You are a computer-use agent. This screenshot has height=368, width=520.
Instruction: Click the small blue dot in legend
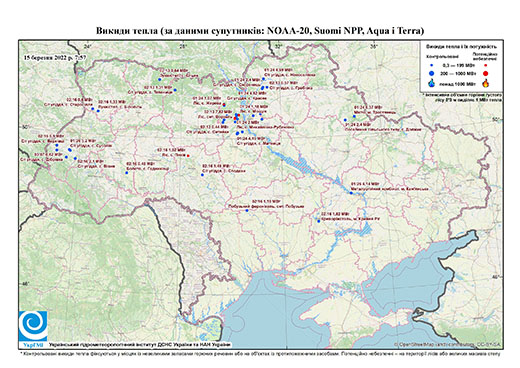click(431, 65)
